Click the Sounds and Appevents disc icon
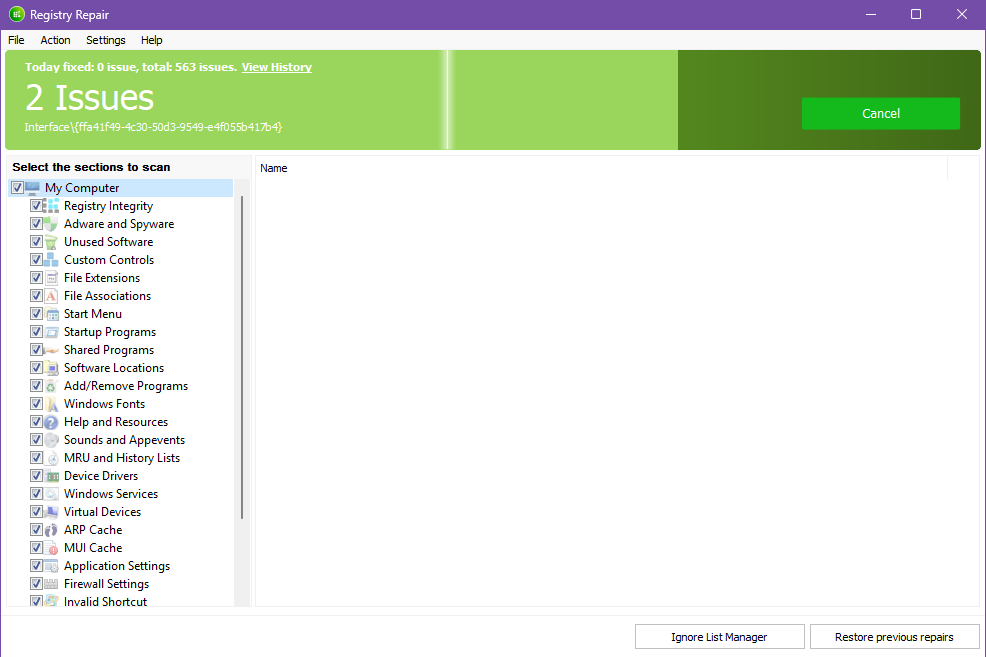The height and width of the screenshot is (657, 986). [x=52, y=440]
